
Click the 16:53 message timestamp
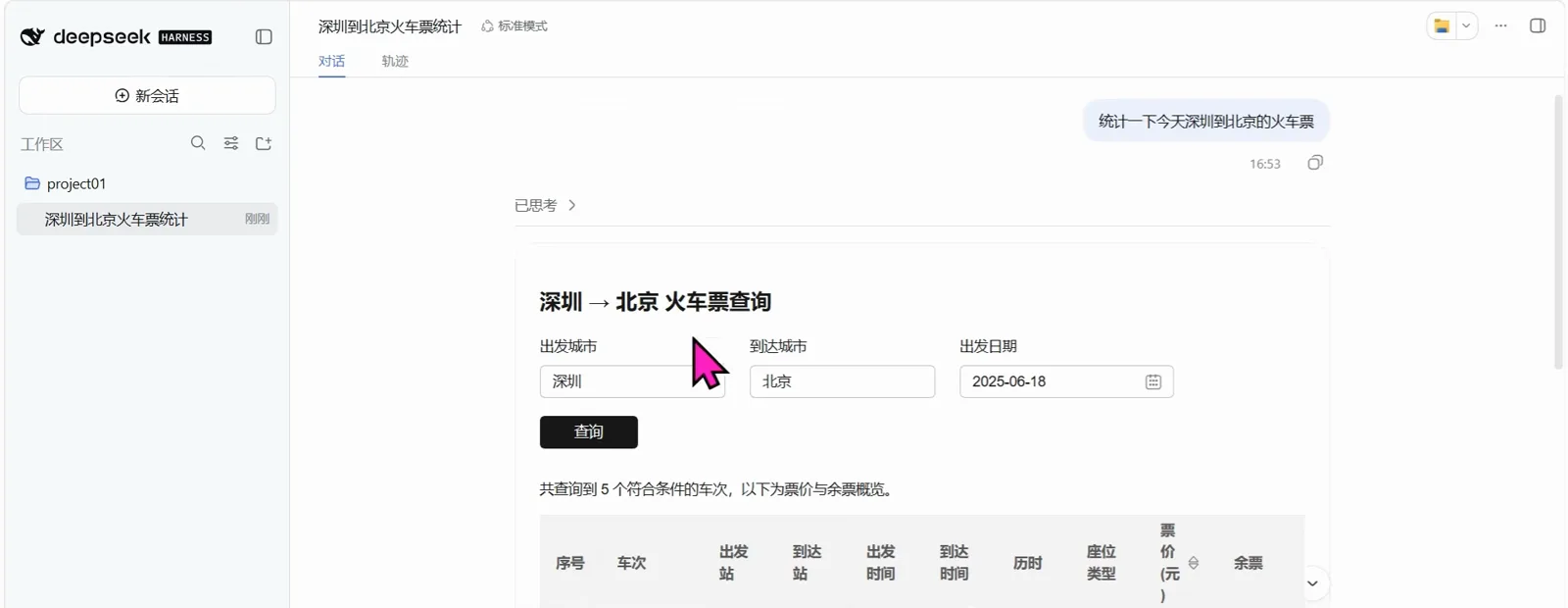point(1264,164)
